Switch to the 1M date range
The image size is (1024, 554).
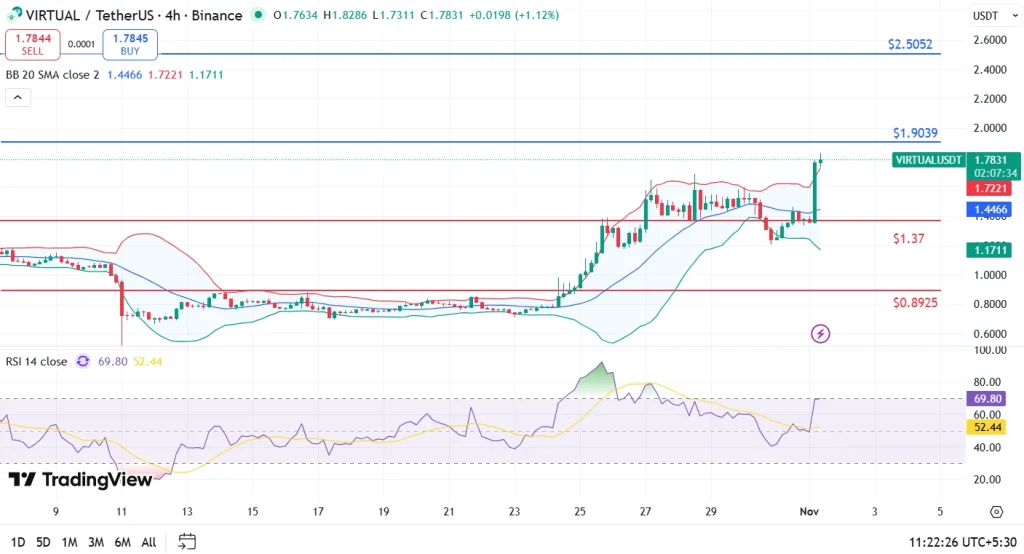click(70, 542)
